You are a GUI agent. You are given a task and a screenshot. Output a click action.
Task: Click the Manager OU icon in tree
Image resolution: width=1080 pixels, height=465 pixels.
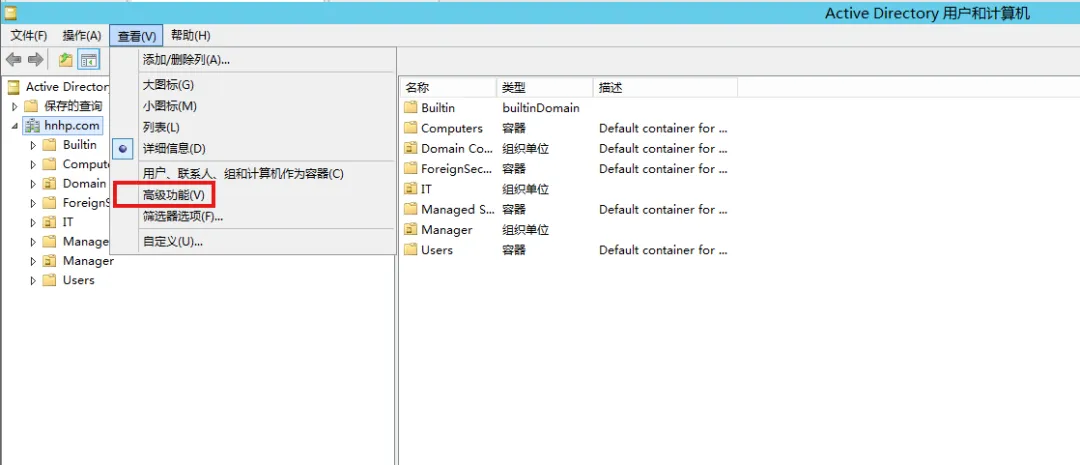coord(49,261)
